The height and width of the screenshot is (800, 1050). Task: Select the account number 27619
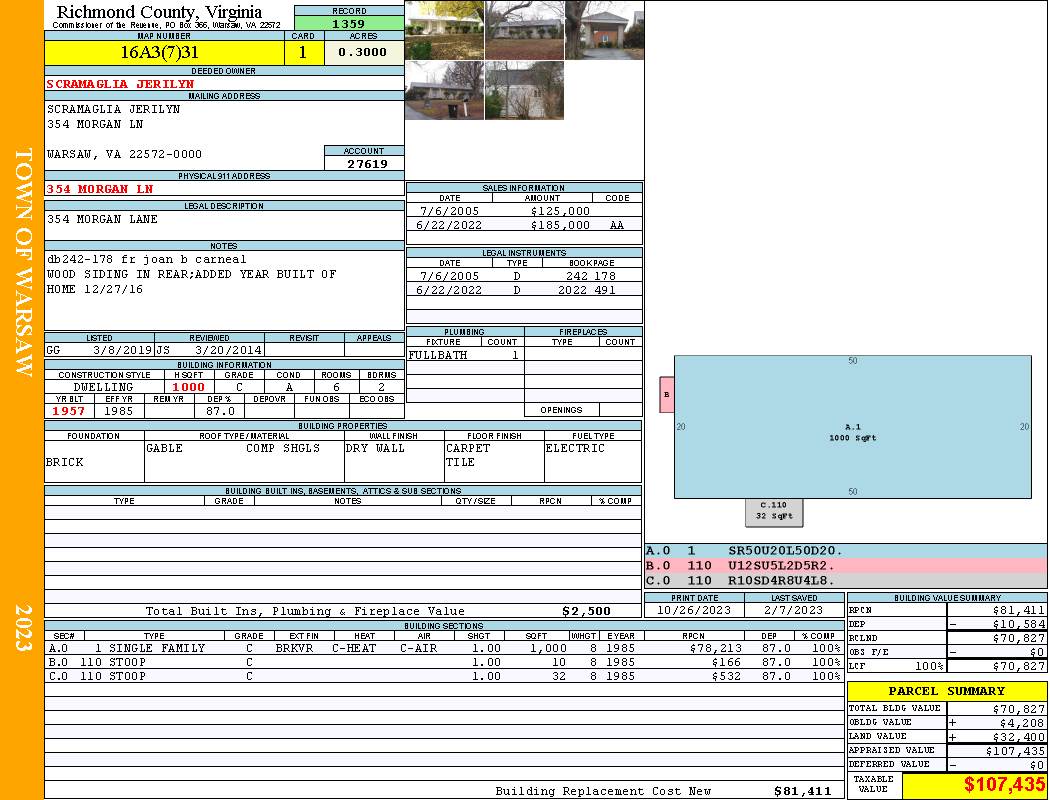[364, 163]
